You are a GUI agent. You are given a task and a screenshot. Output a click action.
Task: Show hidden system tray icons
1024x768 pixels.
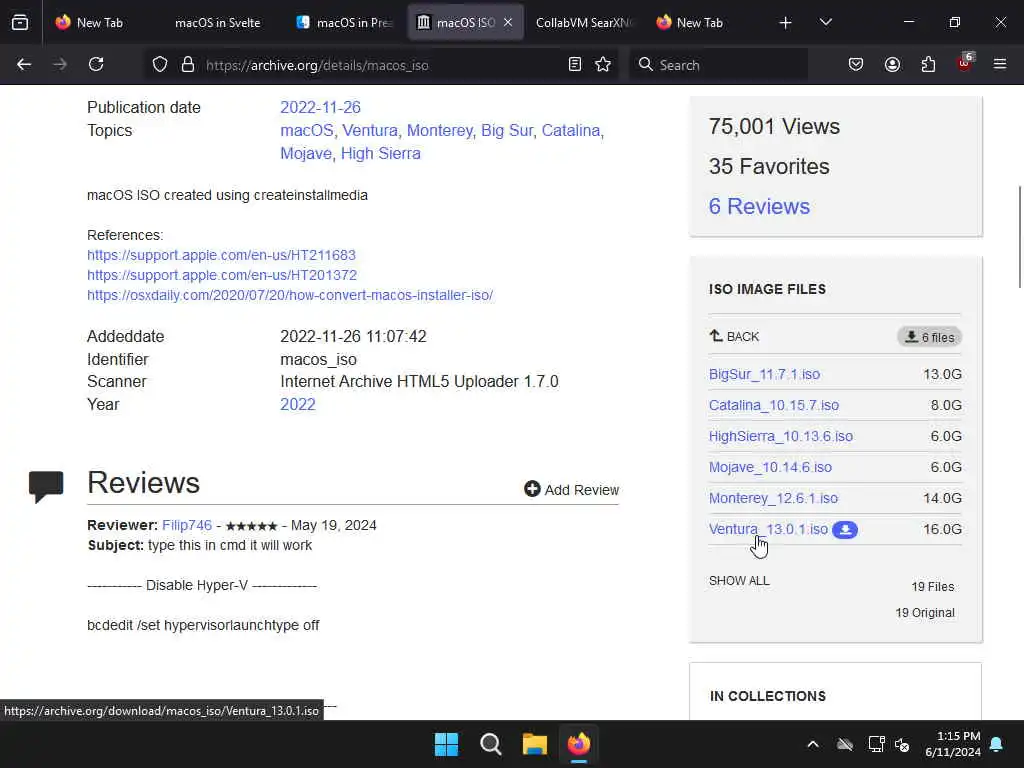point(813,744)
